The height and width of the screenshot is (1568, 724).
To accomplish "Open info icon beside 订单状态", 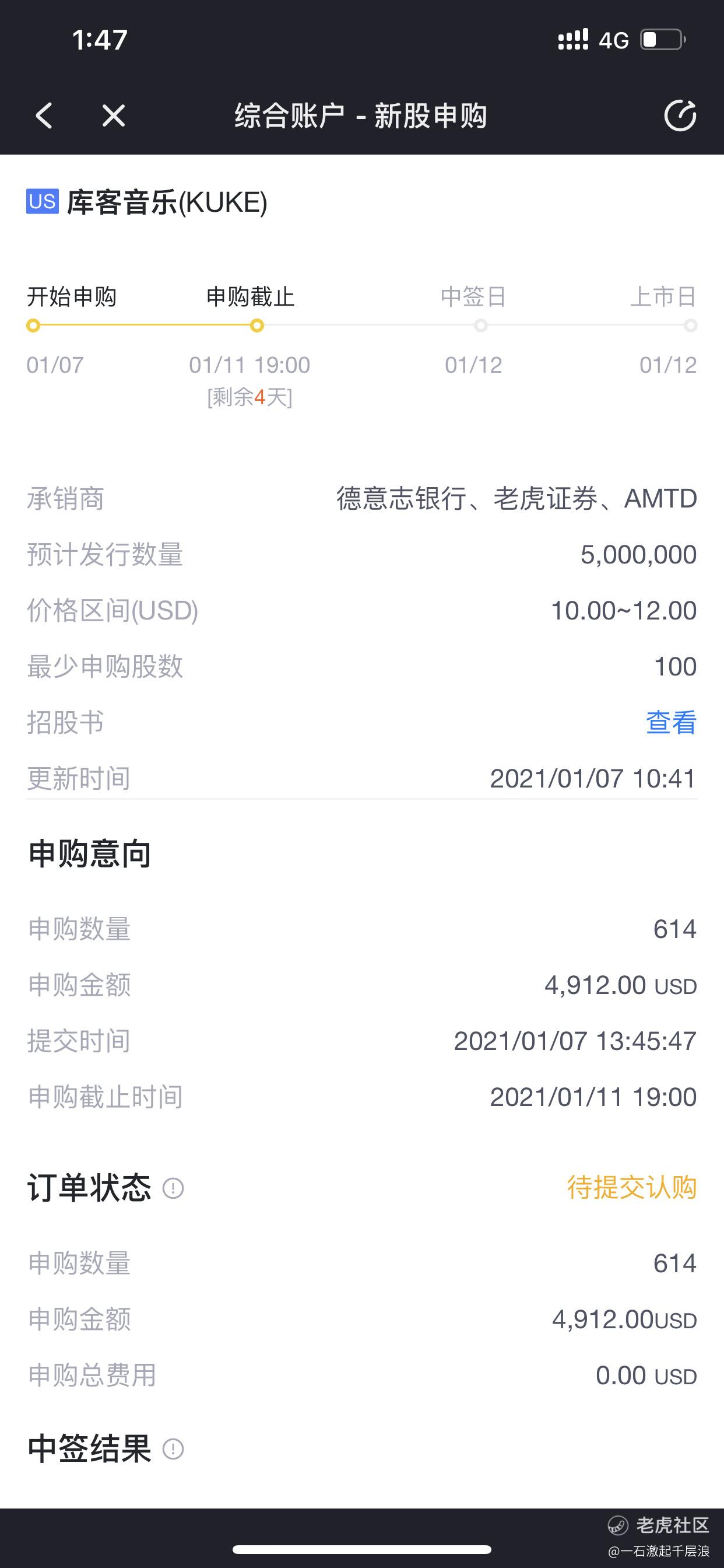I will [173, 1188].
